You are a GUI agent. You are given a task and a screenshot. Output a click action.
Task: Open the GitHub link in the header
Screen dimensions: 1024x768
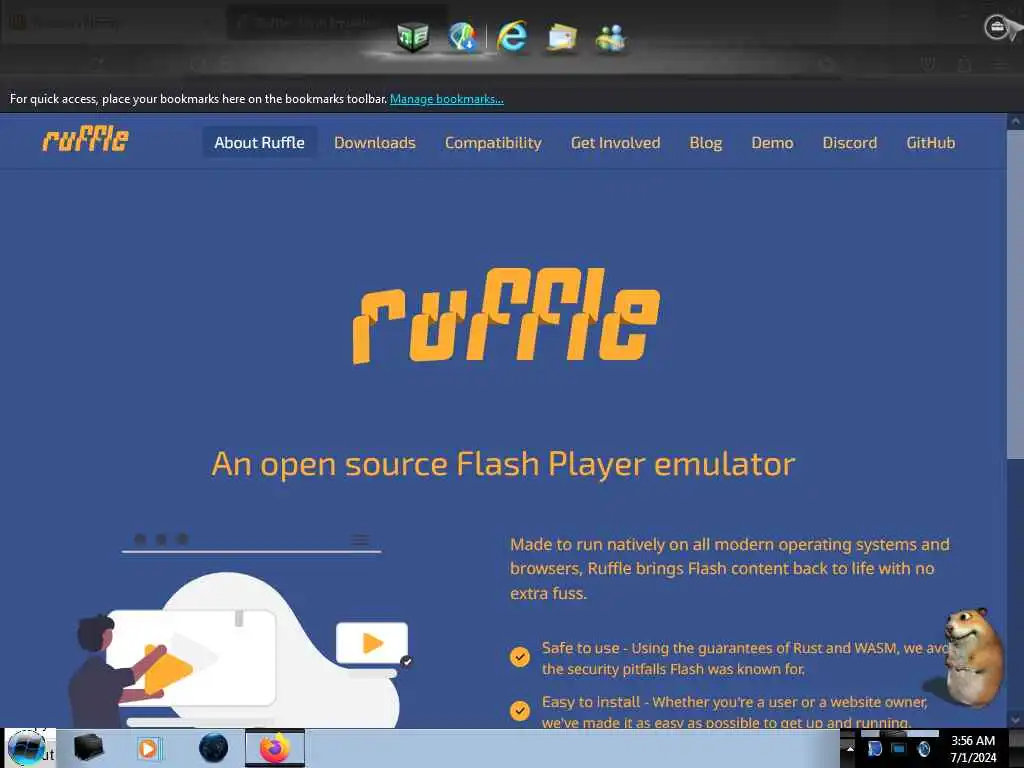[931, 142]
